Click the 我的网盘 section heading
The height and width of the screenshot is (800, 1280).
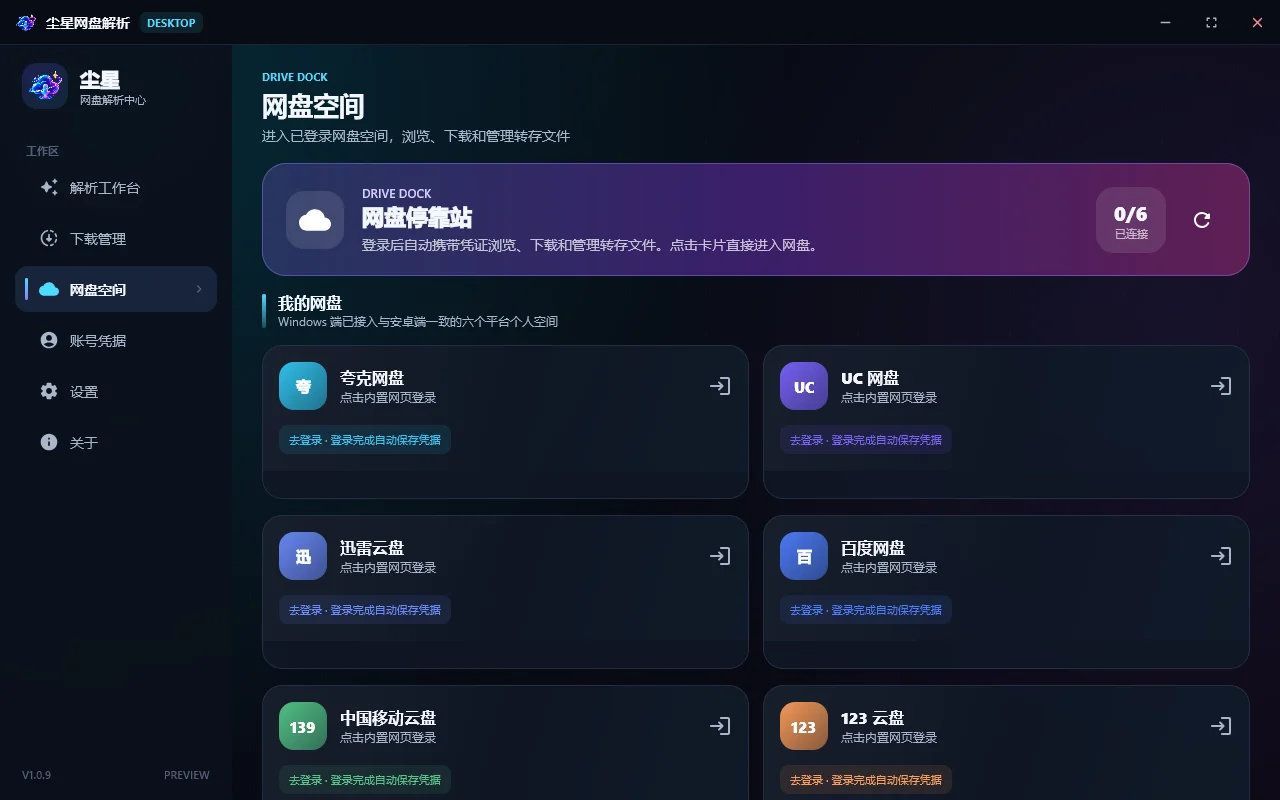click(310, 303)
